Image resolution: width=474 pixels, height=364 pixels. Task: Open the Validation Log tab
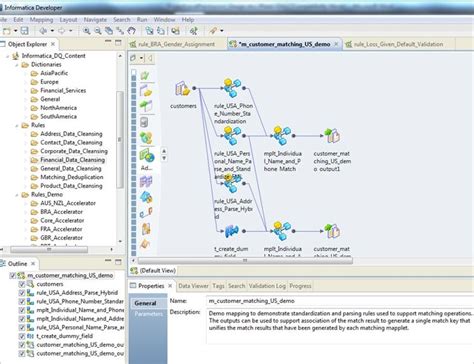[267, 286]
